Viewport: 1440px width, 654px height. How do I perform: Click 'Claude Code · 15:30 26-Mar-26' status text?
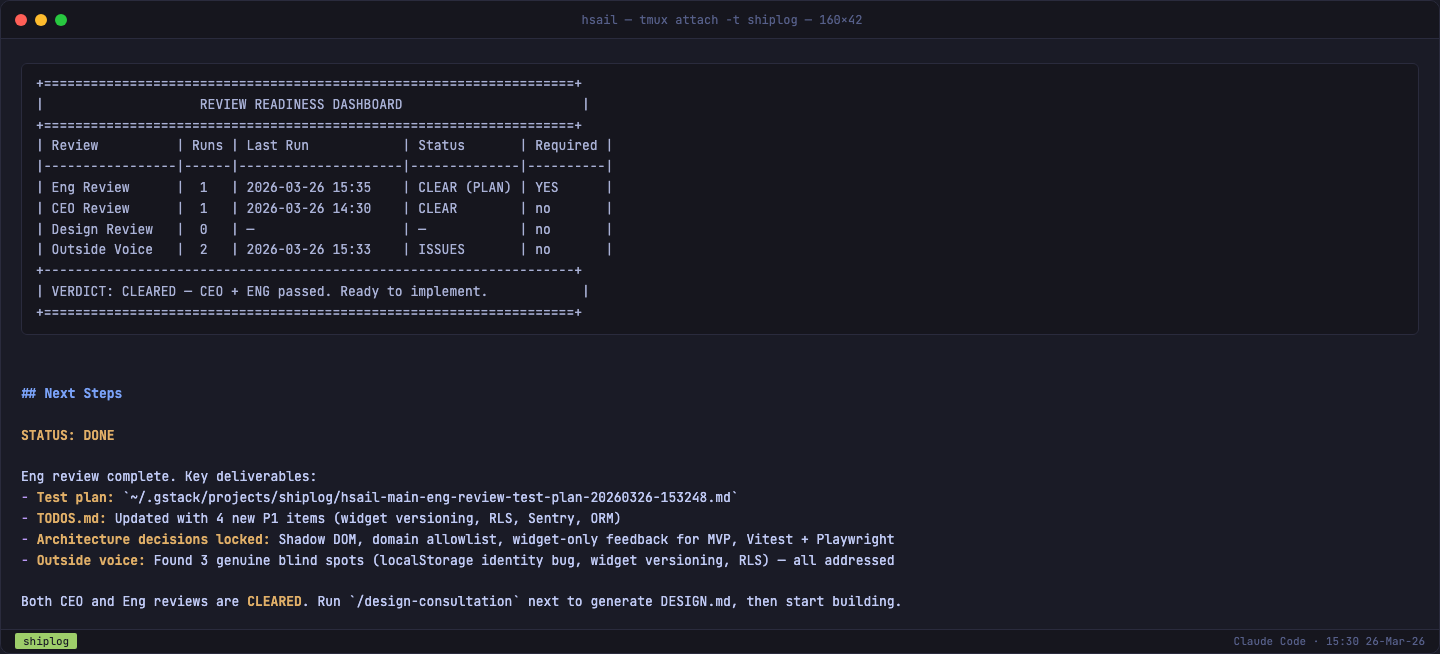click(x=1329, y=641)
